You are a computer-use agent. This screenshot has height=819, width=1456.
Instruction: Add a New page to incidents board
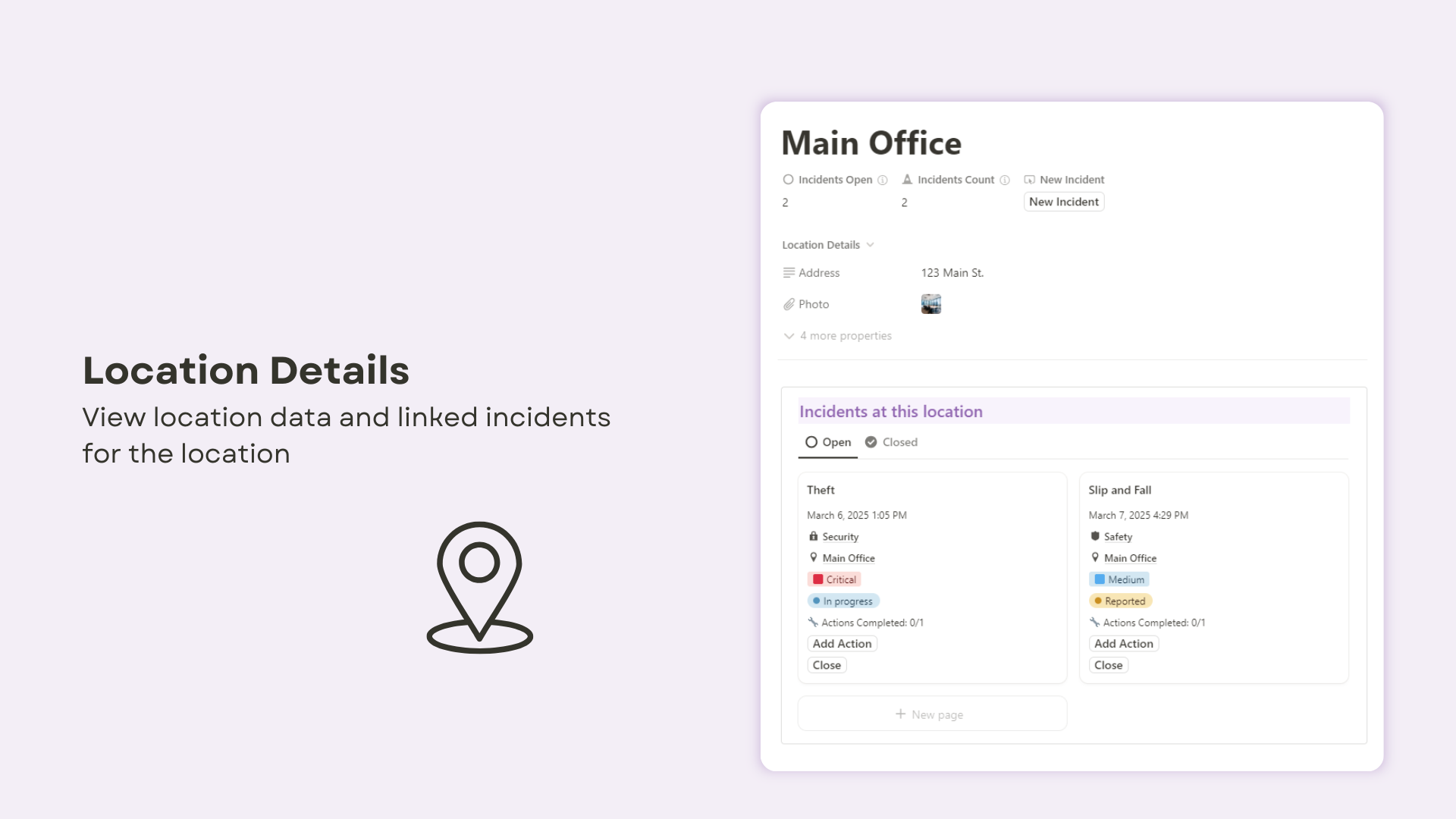point(932,714)
